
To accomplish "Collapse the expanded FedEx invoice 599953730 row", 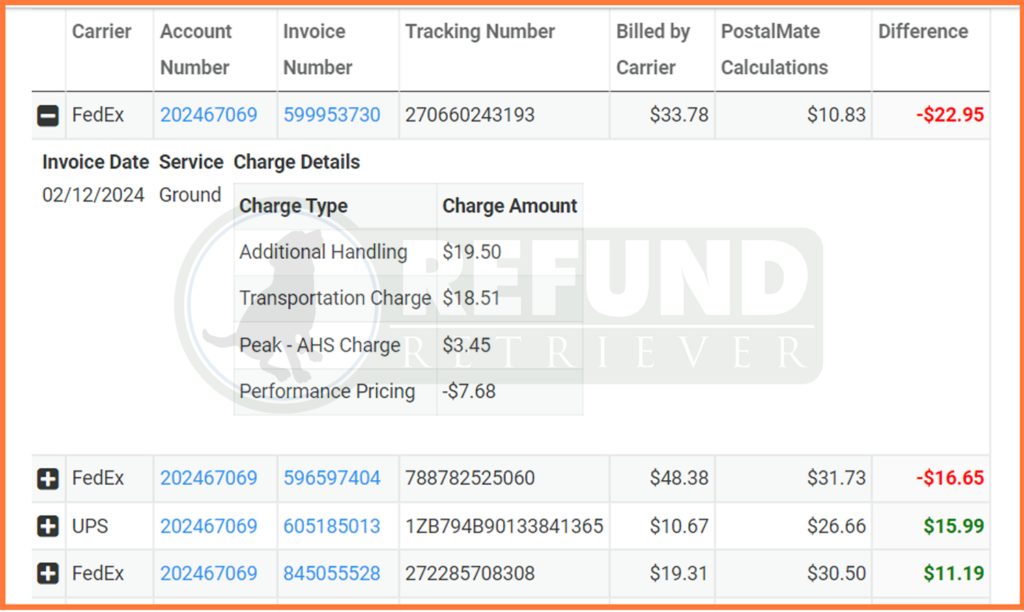I will coord(47,115).
